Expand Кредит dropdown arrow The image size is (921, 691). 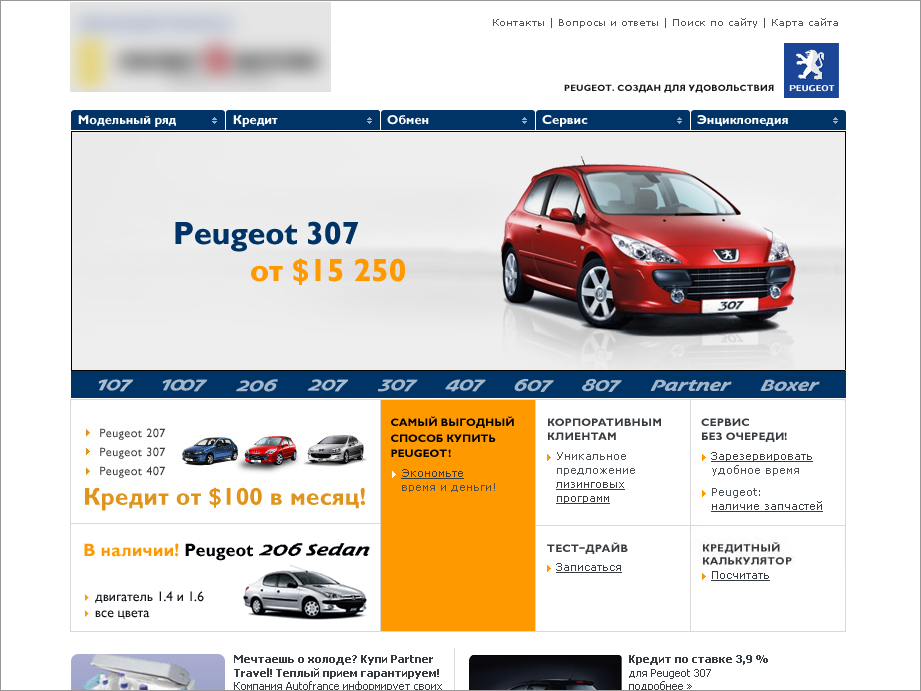point(369,120)
